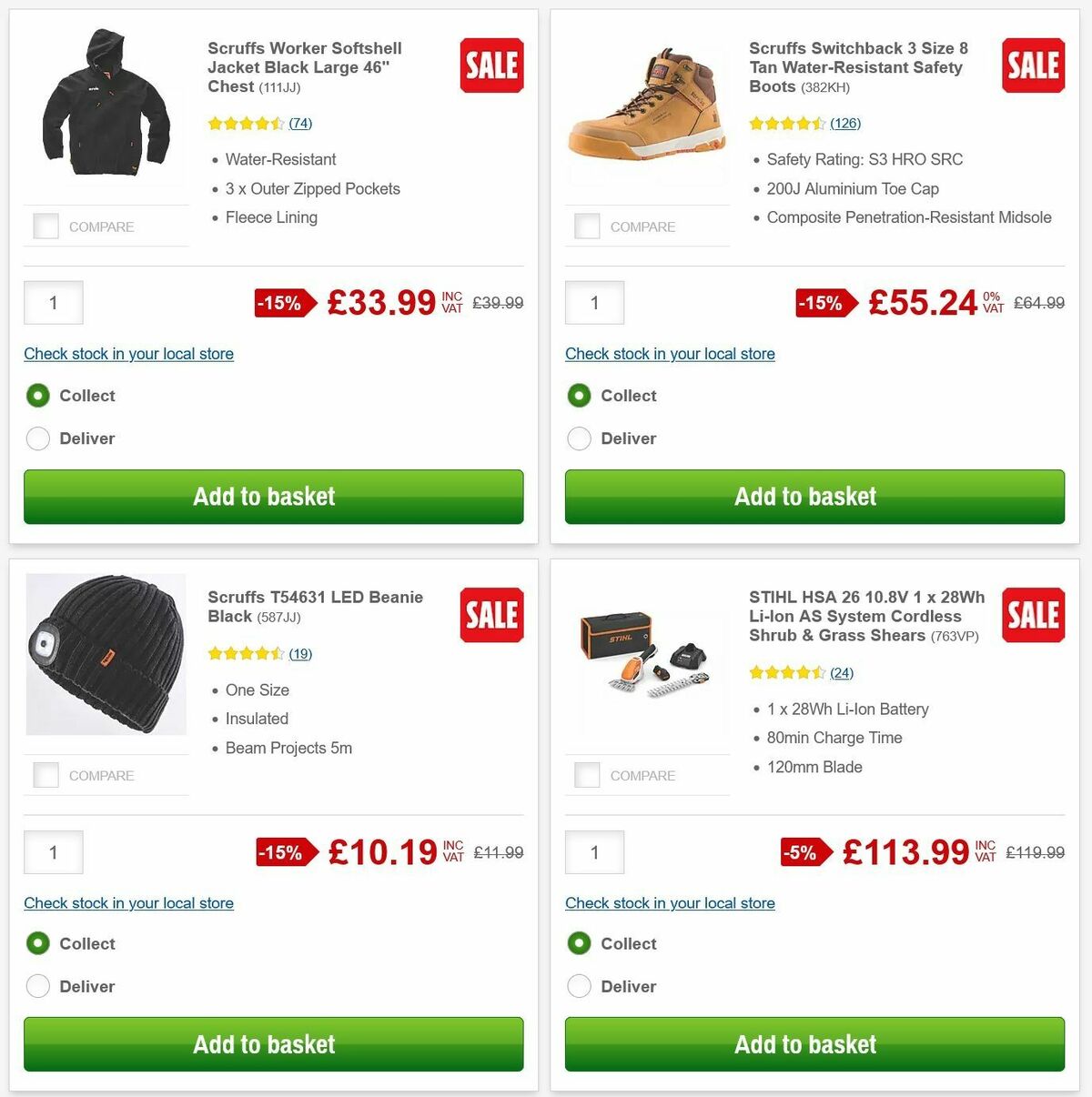The width and height of the screenshot is (1092, 1097).
Task: Tick the COMPARE checkbox for the LED Beanie
Action: 45,775
